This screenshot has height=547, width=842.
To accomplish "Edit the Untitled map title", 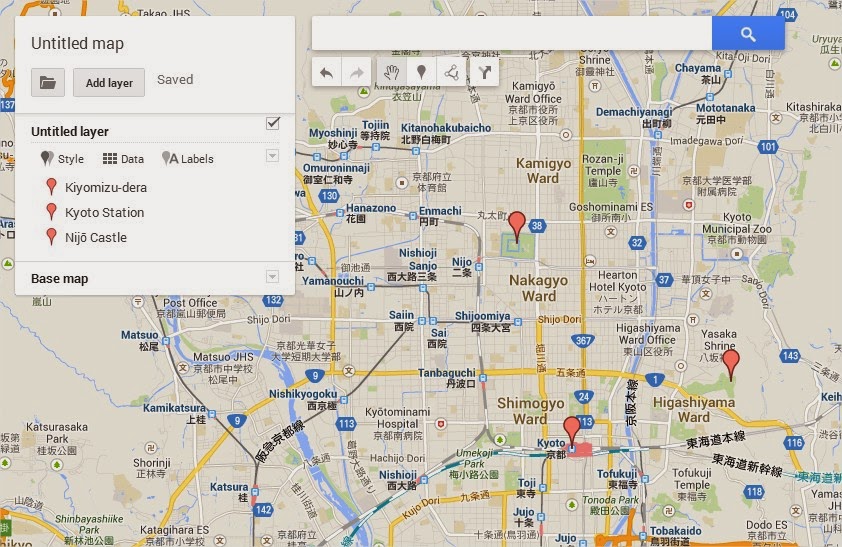I will click(x=77, y=43).
